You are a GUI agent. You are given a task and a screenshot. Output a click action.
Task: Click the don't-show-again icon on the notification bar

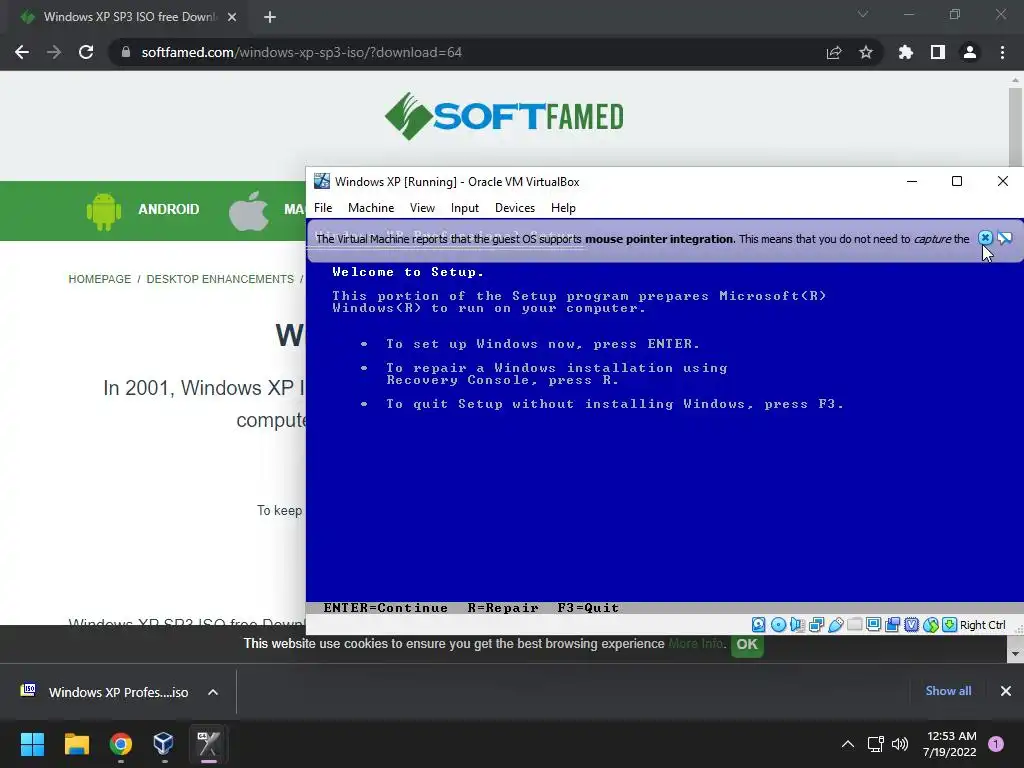tap(1005, 238)
